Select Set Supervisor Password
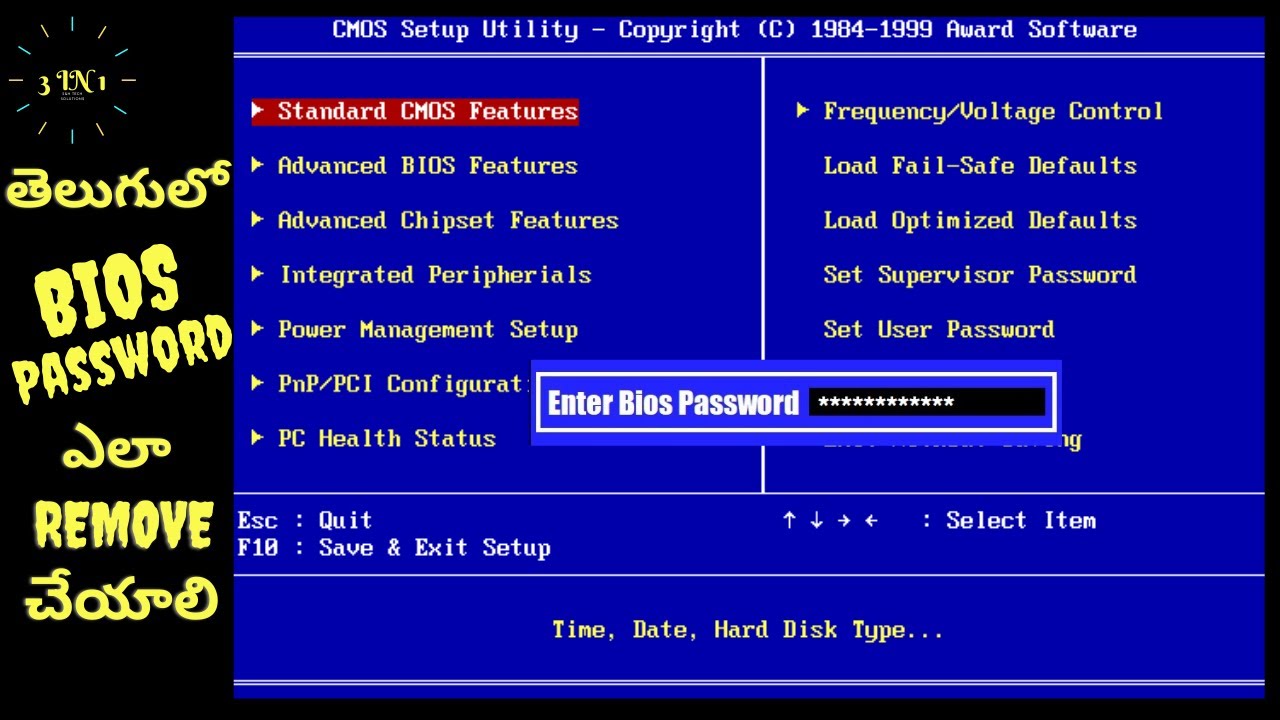The width and height of the screenshot is (1280, 720). coord(980,275)
